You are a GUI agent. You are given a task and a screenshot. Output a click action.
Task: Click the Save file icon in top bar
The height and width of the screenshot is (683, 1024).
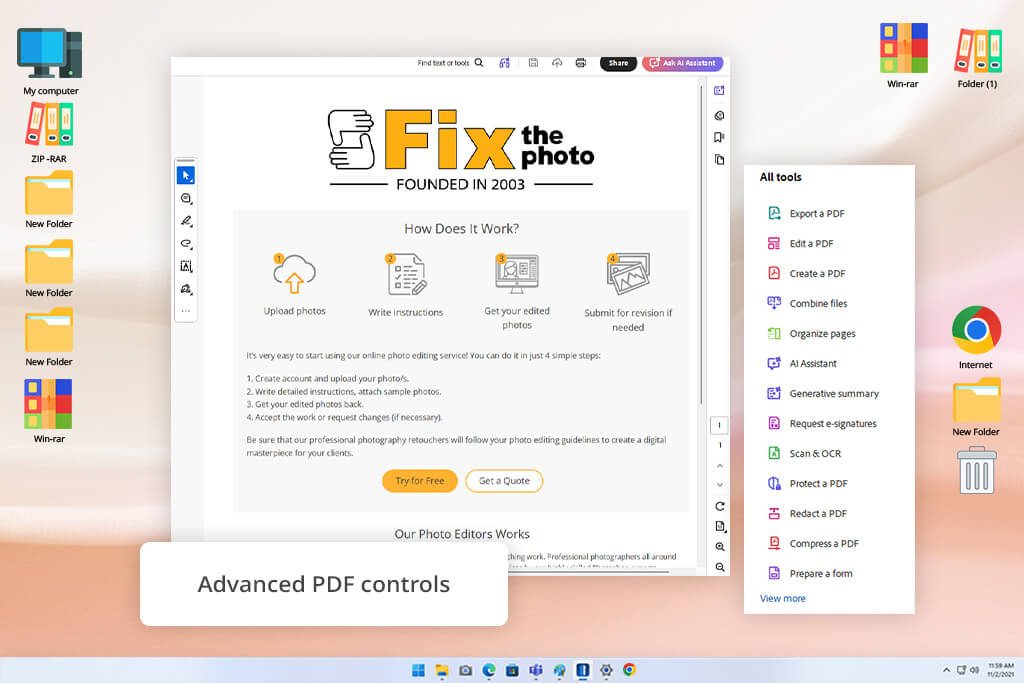point(533,63)
